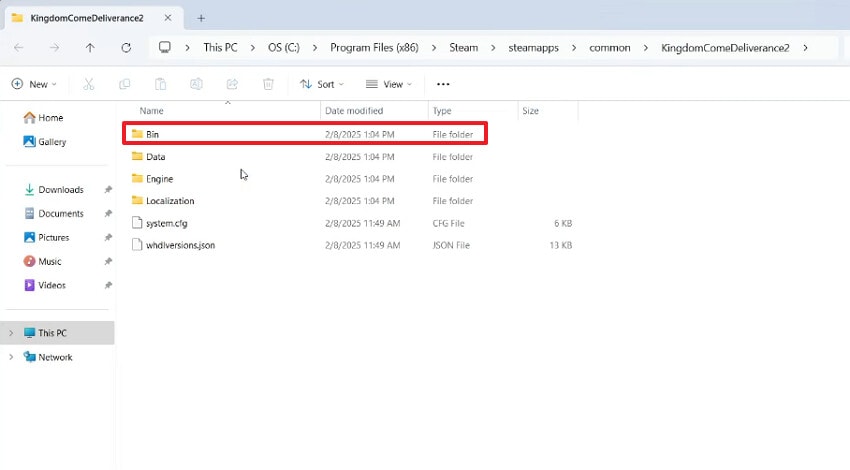Expand the This PC tree node

[x=11, y=333]
